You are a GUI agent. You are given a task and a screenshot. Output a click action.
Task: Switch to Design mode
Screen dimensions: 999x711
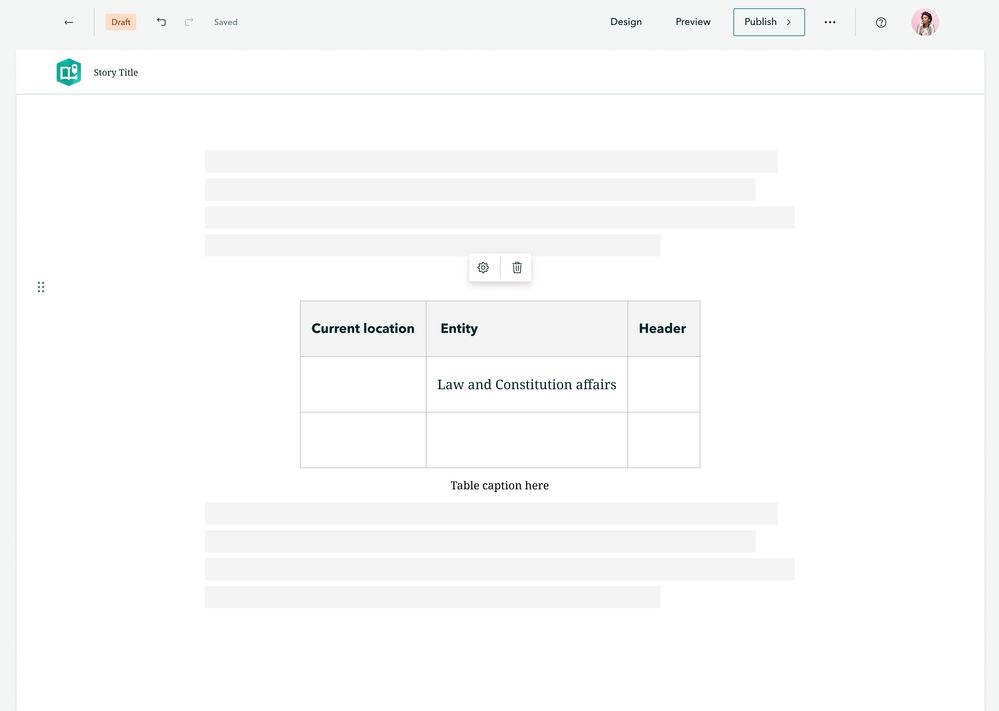click(626, 21)
